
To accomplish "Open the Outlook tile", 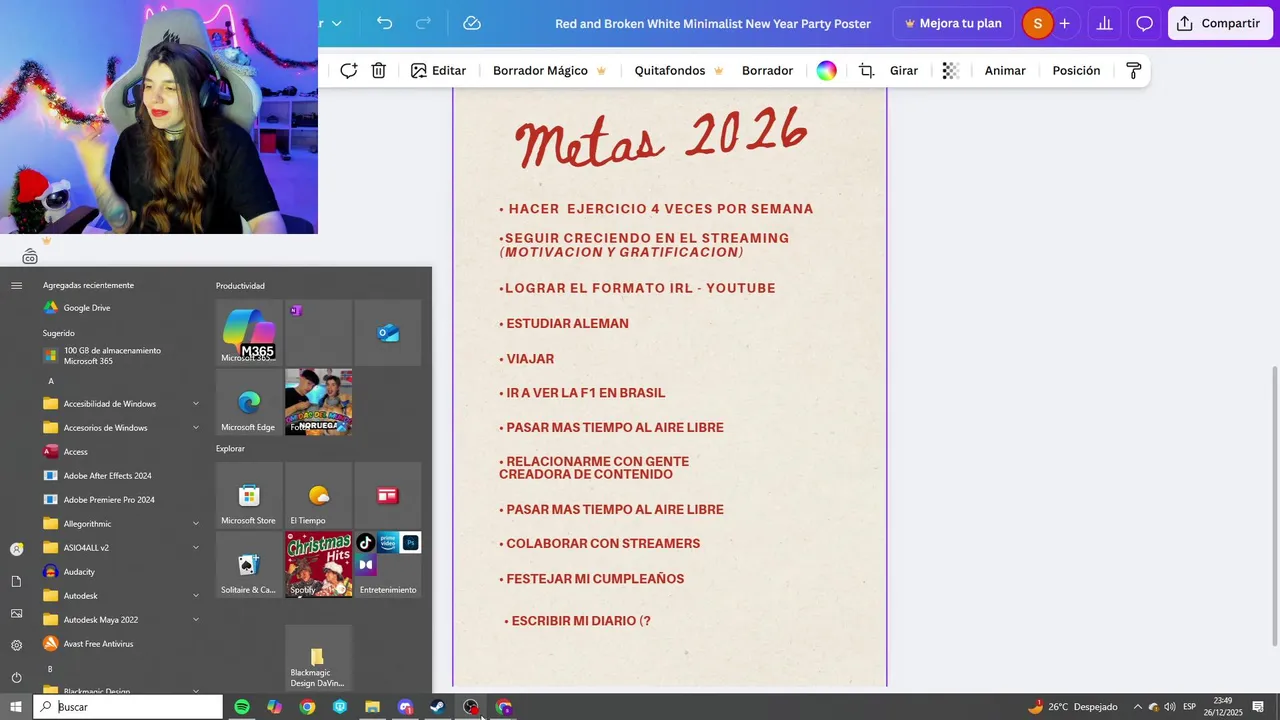I will click(x=388, y=333).
